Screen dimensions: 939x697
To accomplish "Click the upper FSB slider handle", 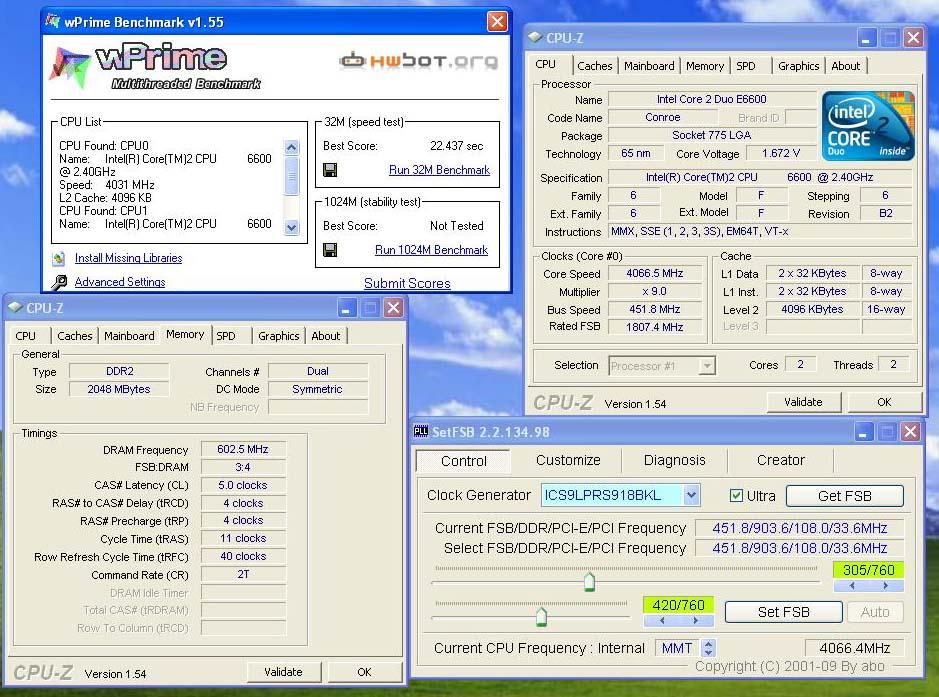I will tap(589, 581).
